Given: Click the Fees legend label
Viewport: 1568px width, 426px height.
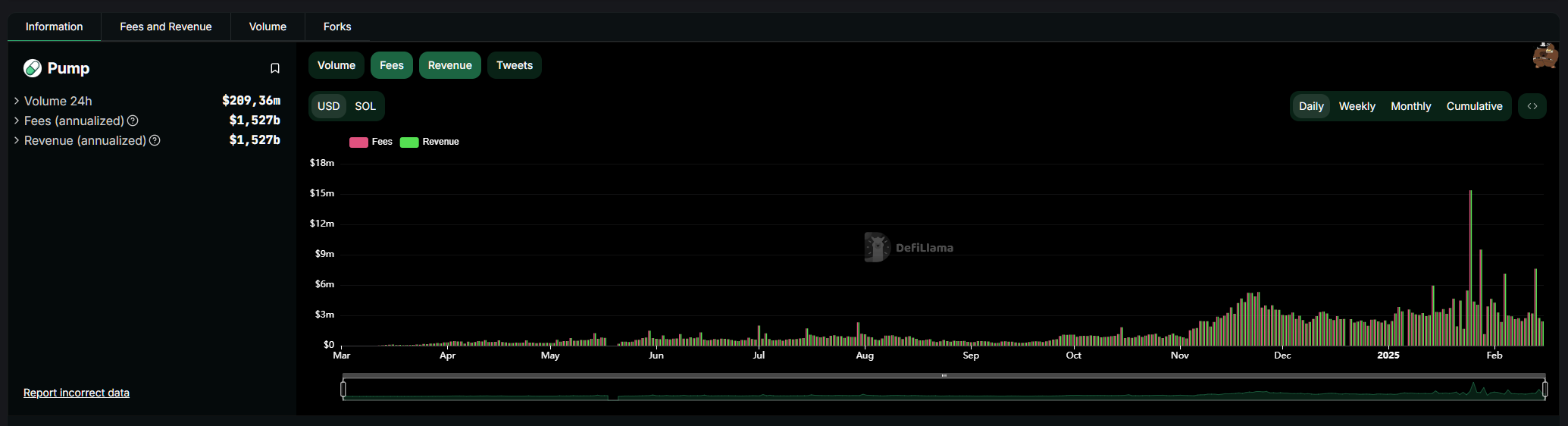Looking at the screenshot, I should pyautogui.click(x=382, y=142).
